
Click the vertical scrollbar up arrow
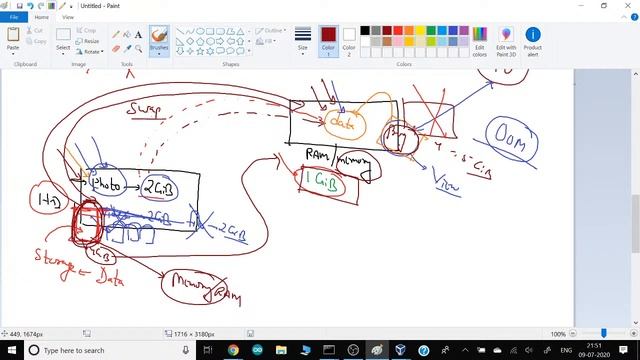(x=636, y=74)
